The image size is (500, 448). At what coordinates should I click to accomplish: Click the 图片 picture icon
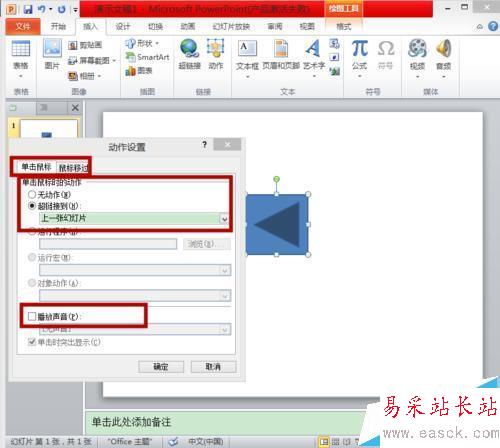click(x=52, y=48)
